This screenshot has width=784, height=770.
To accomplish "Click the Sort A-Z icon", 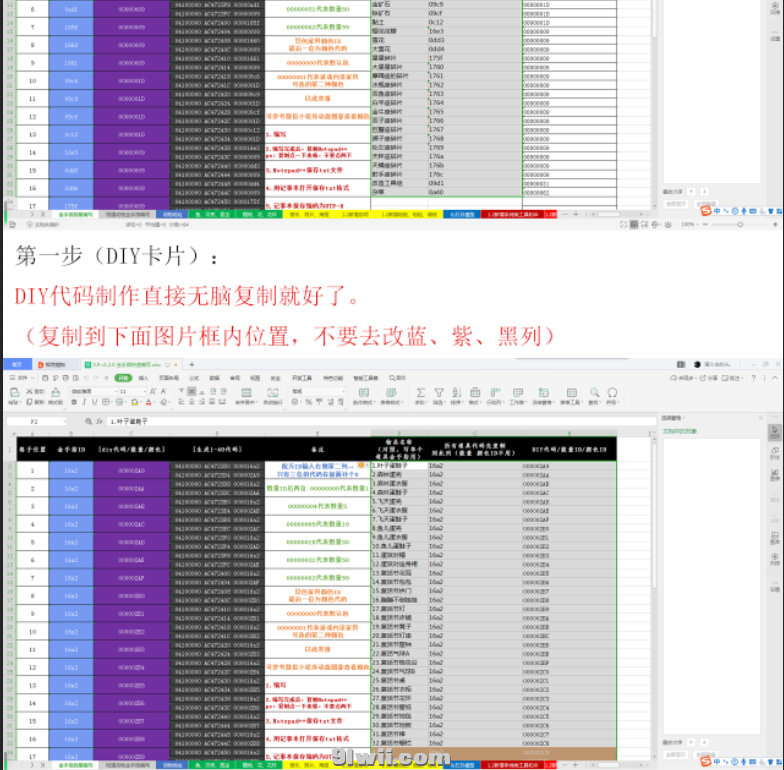I will coord(456,392).
